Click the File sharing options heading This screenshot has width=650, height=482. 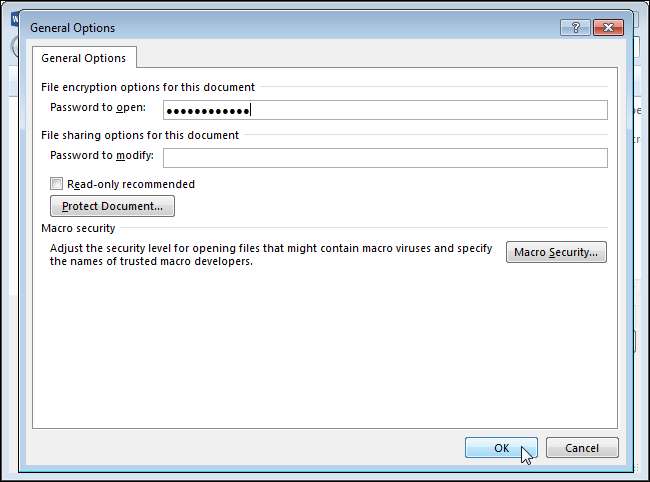coord(140,135)
